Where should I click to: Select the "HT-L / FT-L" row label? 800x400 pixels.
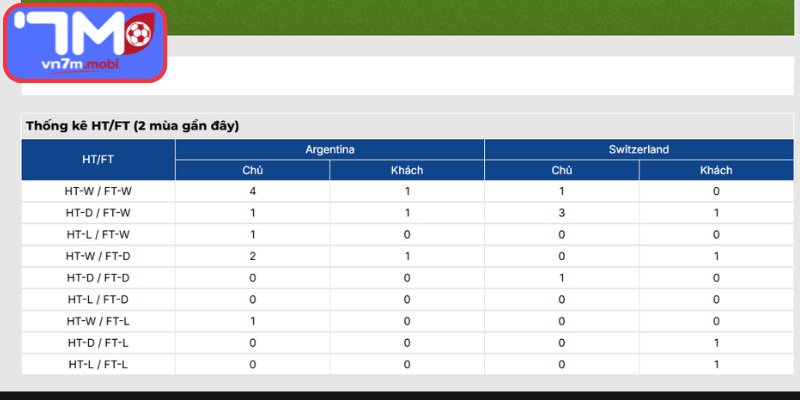point(98,364)
